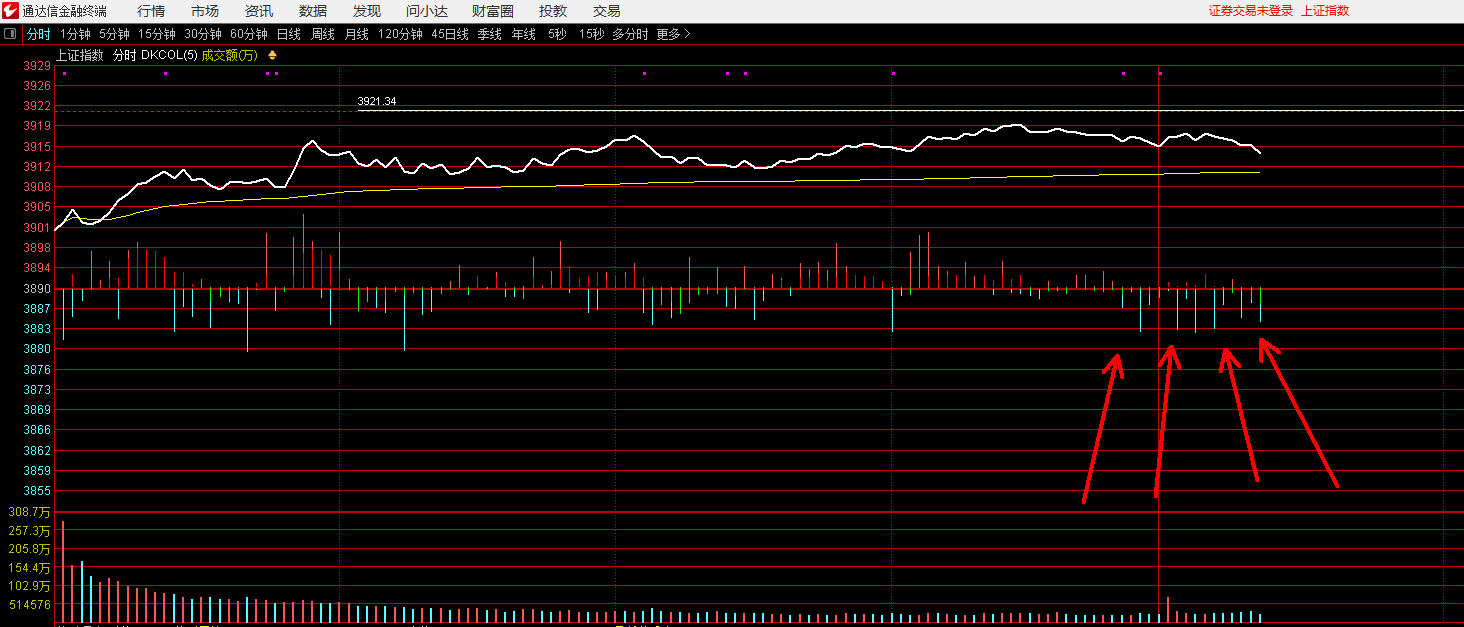
Task: Select the 分时 period tab
Action: (38, 34)
